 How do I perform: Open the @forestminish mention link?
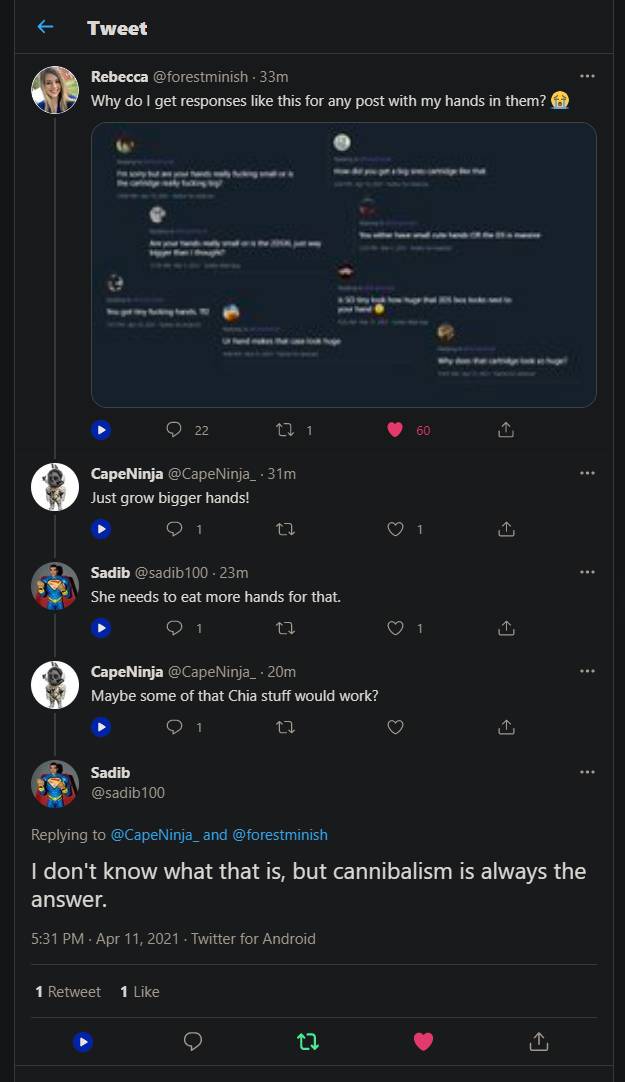[x=280, y=834]
